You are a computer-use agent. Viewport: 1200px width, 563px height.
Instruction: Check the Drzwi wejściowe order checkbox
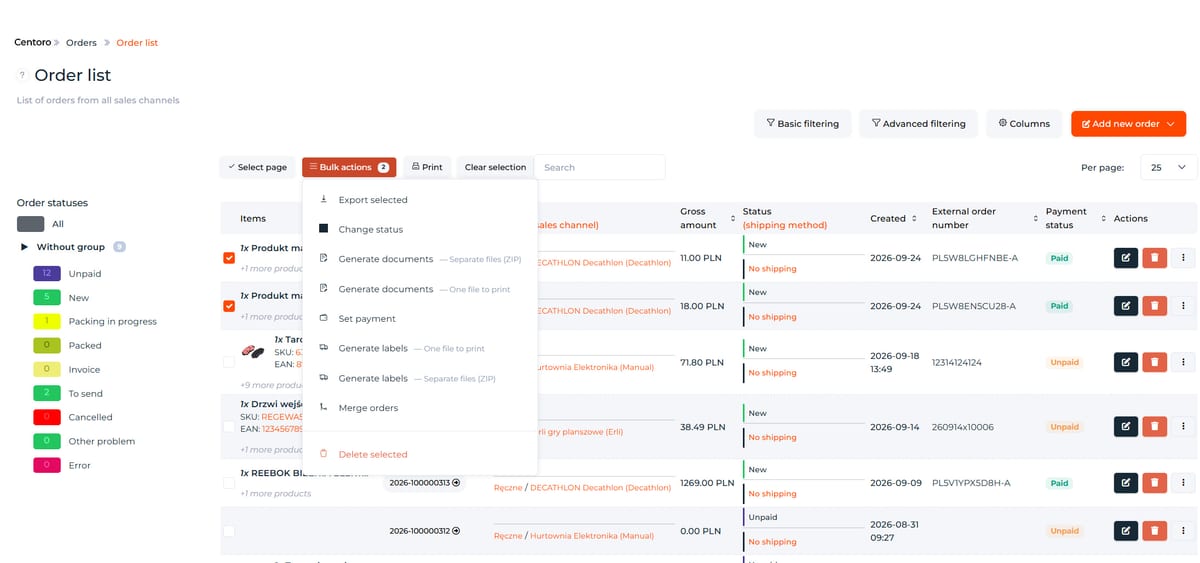coord(229,427)
